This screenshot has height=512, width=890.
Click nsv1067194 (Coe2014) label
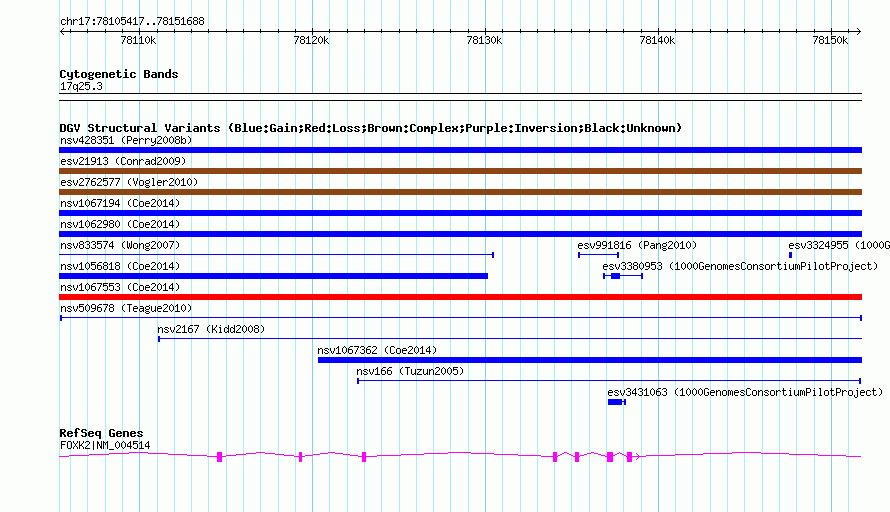click(120, 203)
